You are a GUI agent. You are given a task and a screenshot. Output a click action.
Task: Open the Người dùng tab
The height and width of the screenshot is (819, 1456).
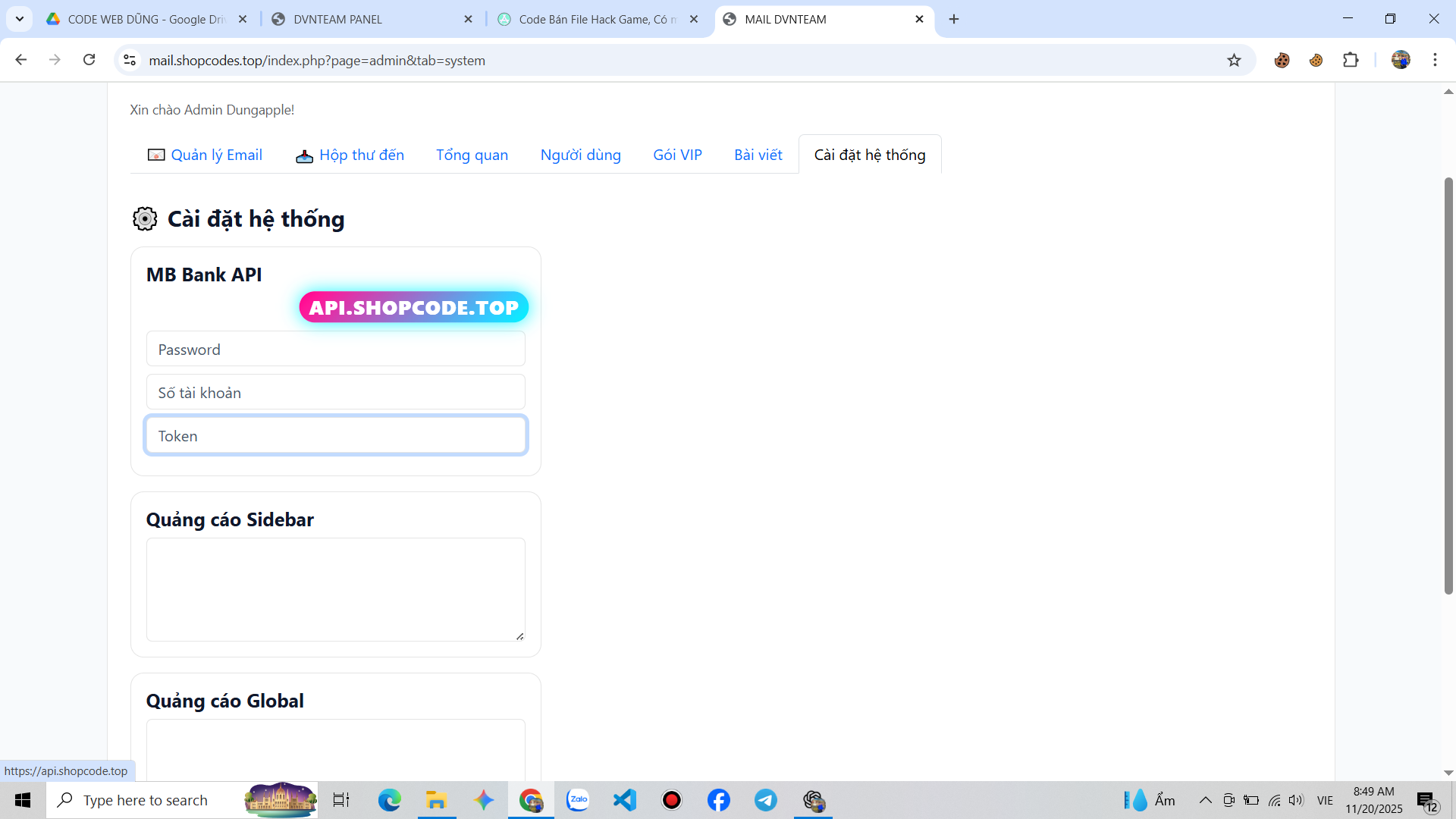580,155
